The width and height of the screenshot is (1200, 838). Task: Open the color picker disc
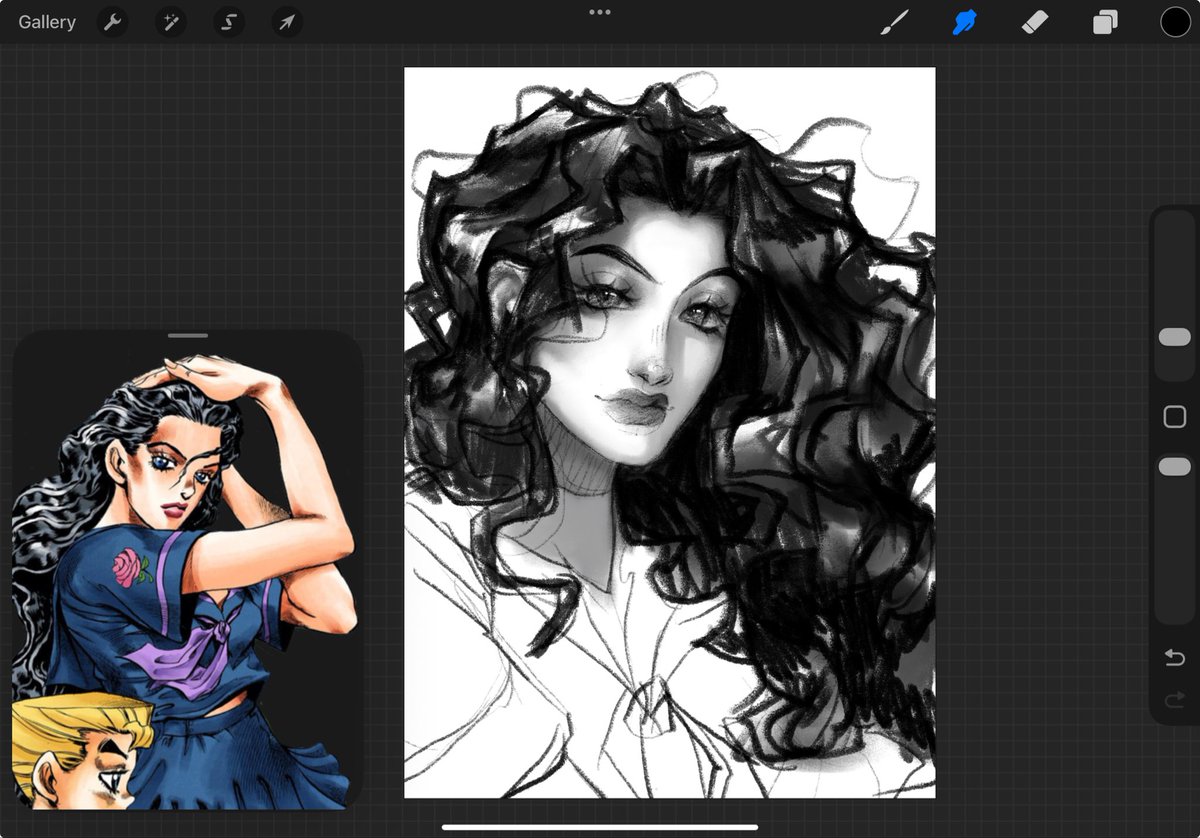tap(1176, 21)
